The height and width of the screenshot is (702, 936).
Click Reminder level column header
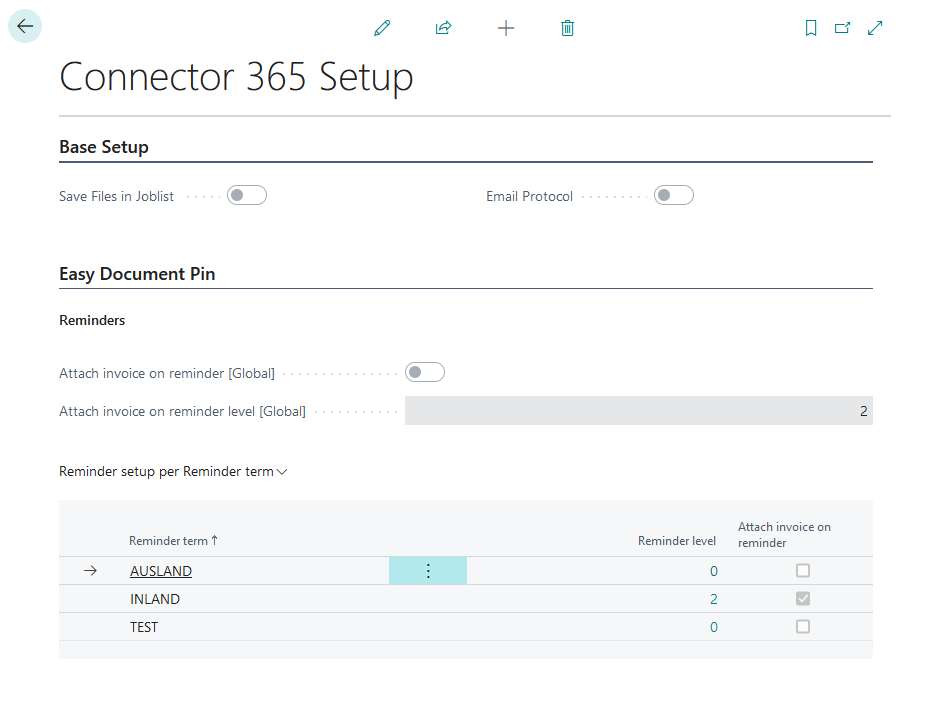(x=677, y=541)
